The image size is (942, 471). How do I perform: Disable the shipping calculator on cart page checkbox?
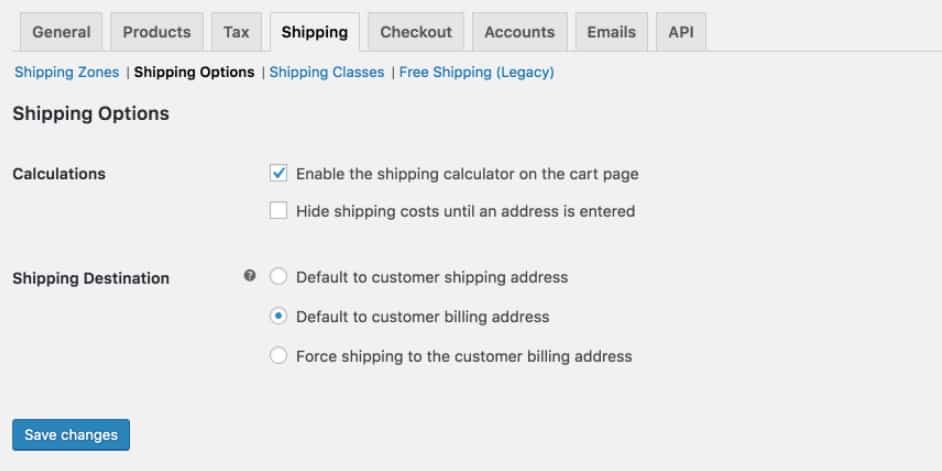pos(278,174)
